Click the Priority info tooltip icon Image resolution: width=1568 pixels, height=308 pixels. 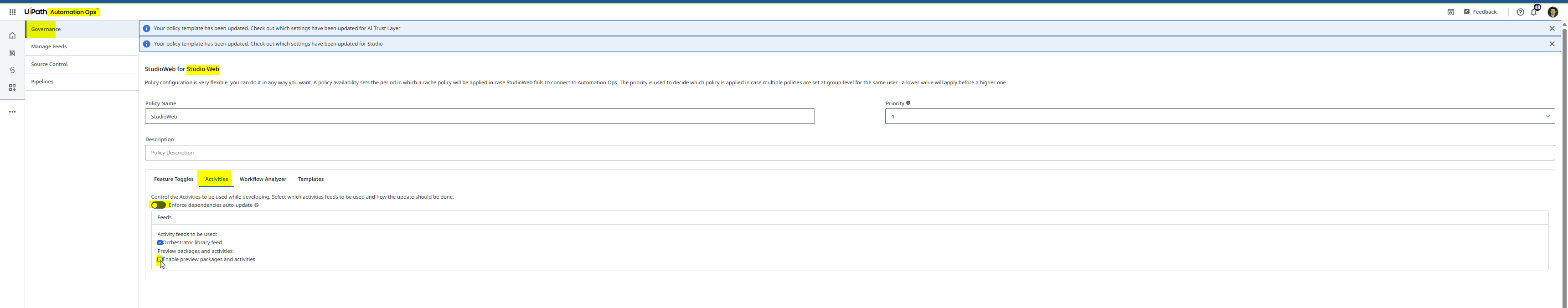point(908,103)
